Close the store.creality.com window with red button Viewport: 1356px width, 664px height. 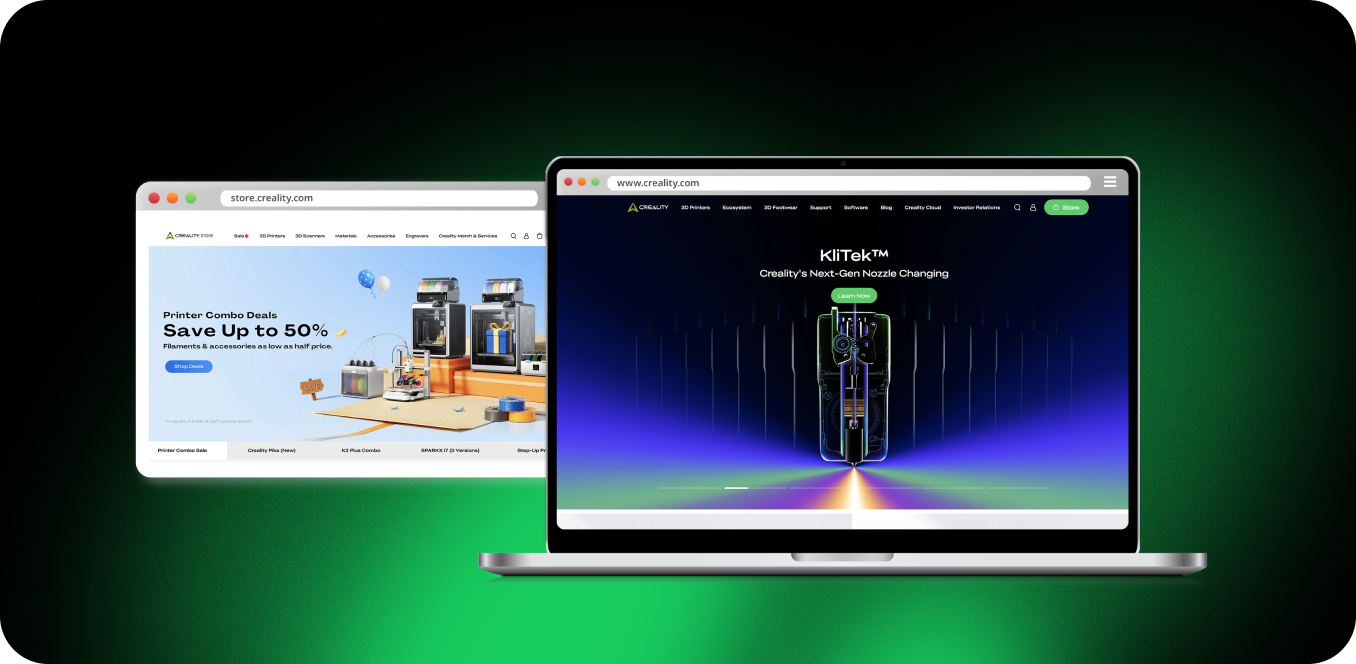[154, 198]
